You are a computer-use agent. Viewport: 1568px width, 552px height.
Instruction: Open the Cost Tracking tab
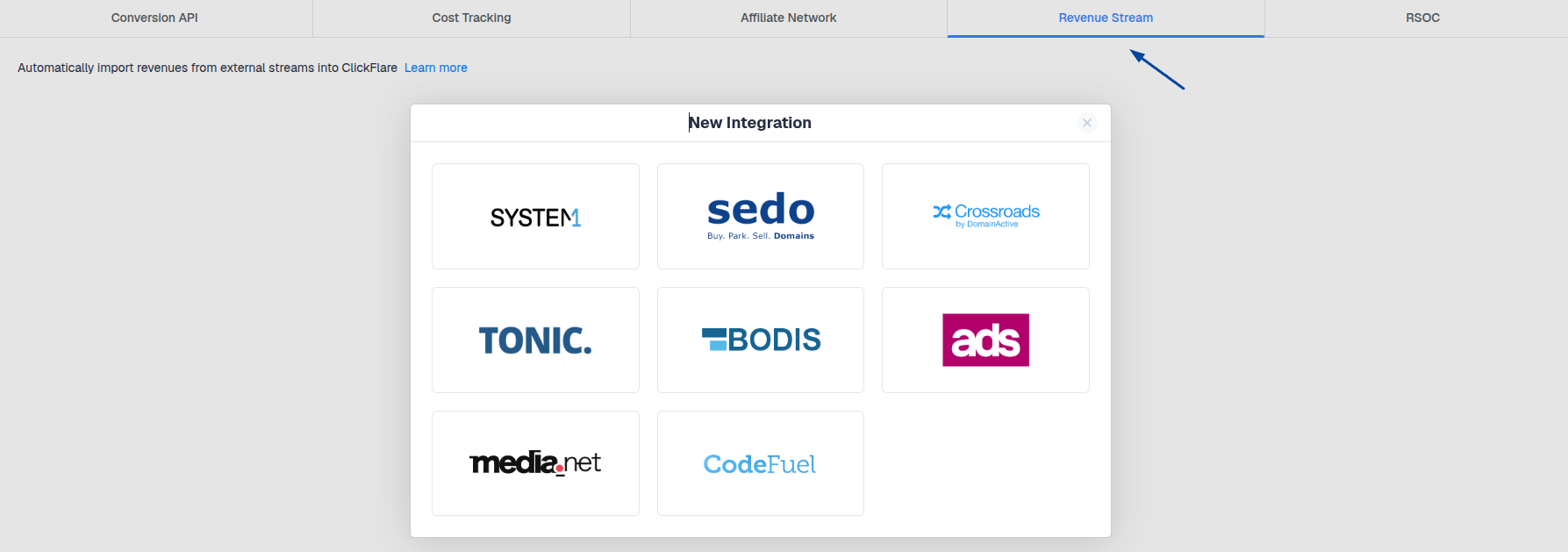pyautogui.click(x=471, y=18)
